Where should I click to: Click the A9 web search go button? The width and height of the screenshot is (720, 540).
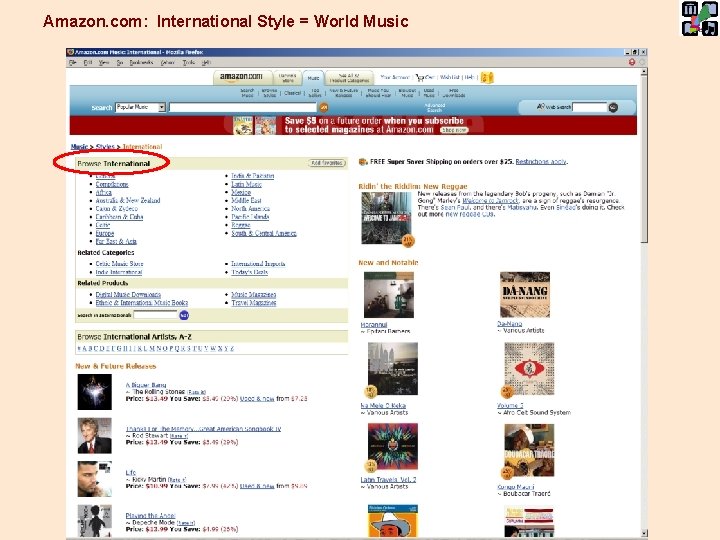click(x=613, y=107)
